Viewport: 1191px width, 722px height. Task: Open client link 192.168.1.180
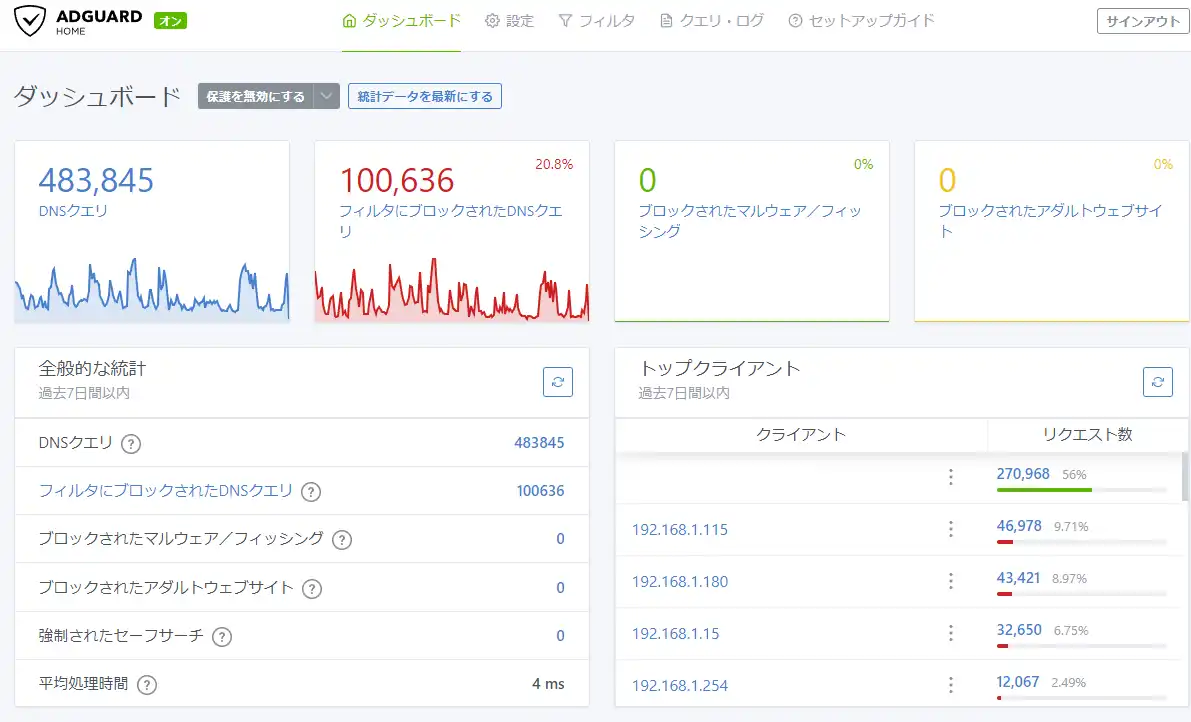coord(680,582)
